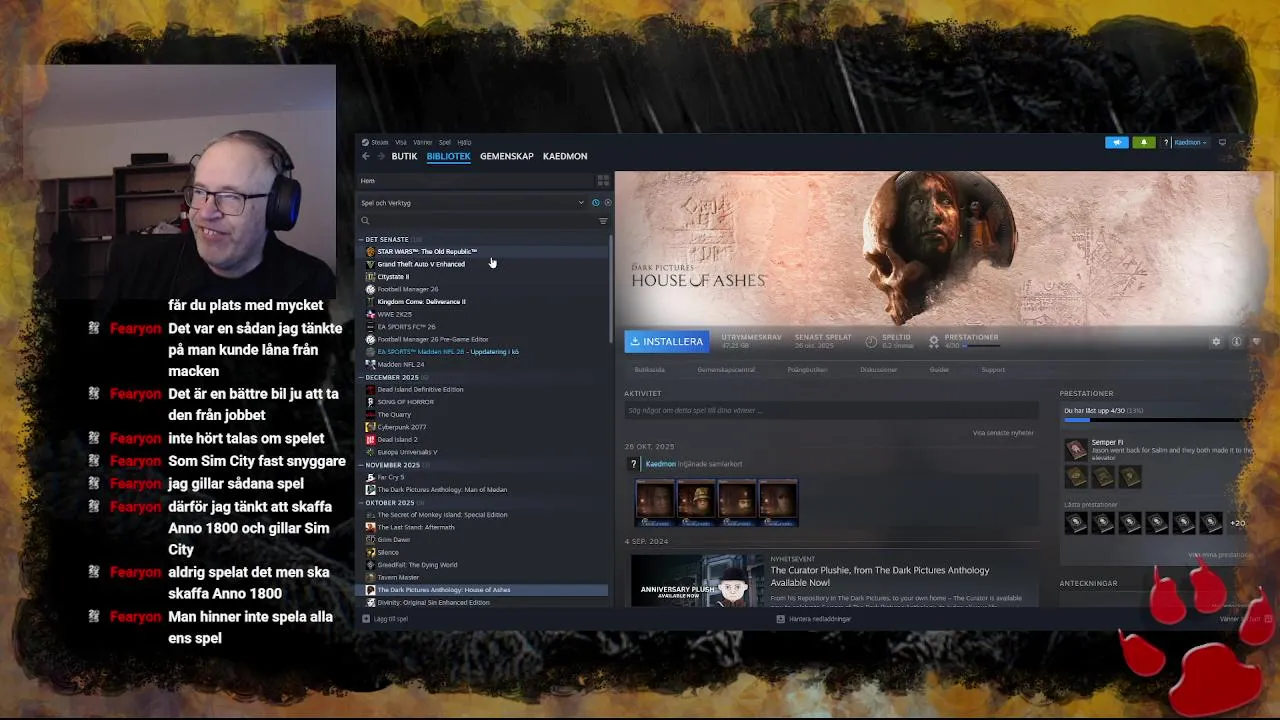Click the blue announcements megaphone icon
1280x720 pixels.
(x=1116, y=142)
